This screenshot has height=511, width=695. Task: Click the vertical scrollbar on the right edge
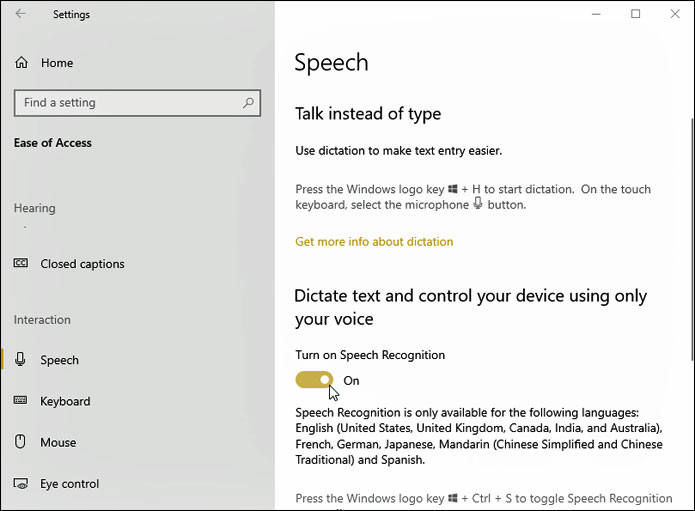(690, 200)
